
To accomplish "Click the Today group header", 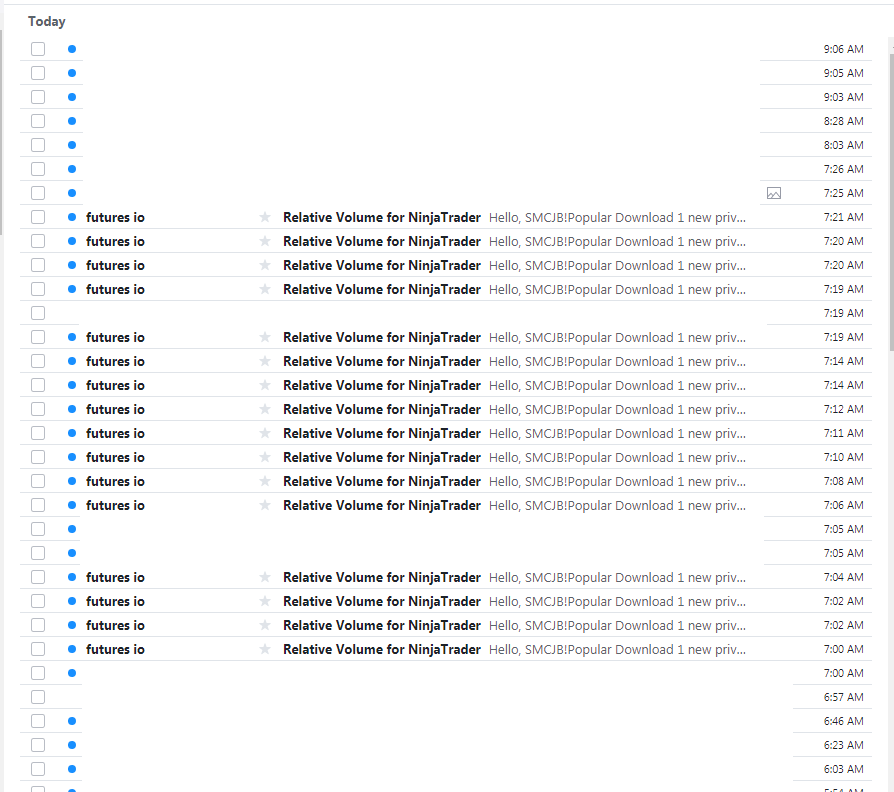I will click(x=47, y=22).
